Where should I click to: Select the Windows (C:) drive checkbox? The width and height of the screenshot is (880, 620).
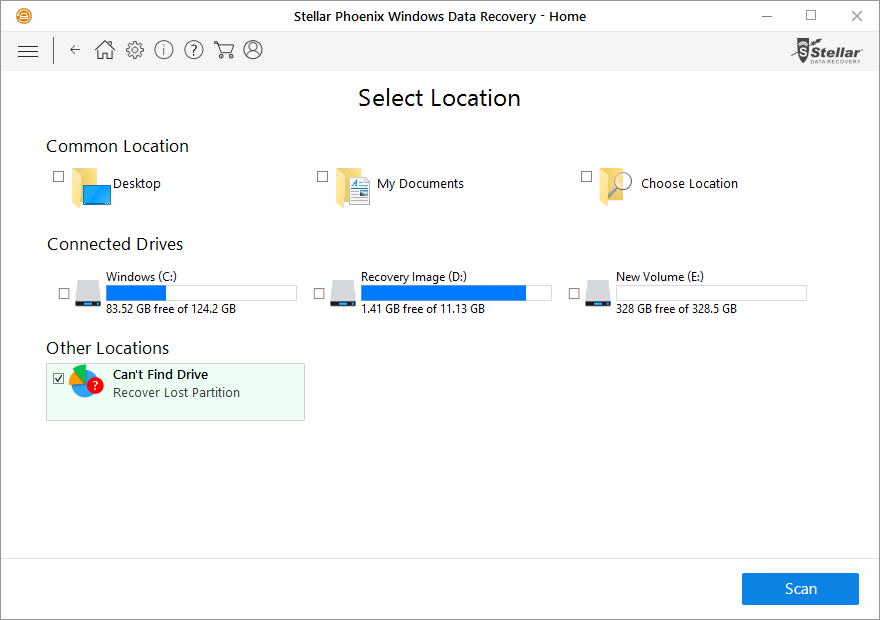click(x=64, y=294)
